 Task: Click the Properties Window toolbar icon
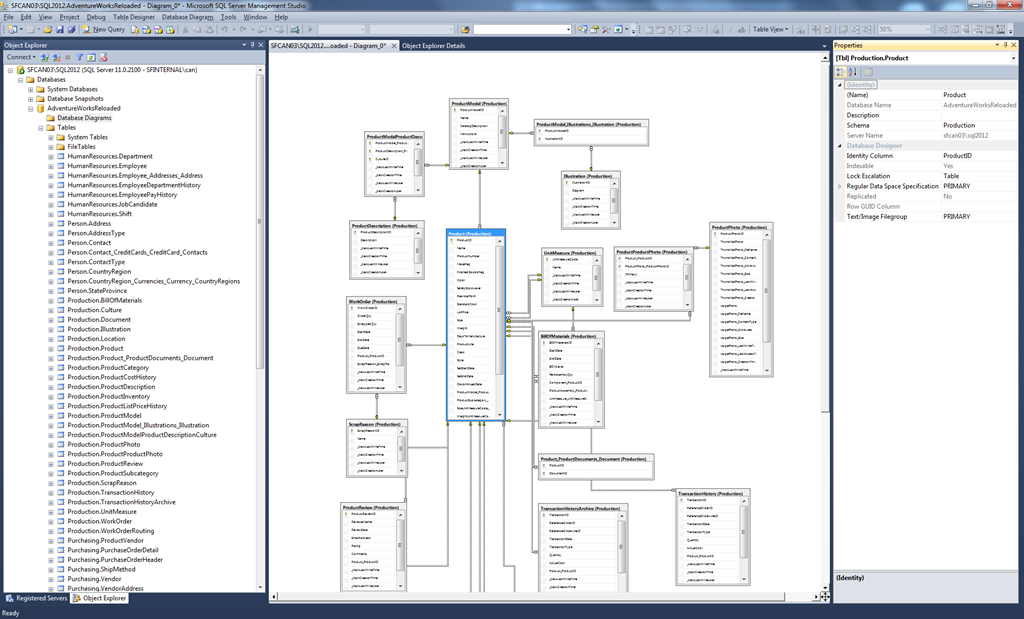click(x=594, y=29)
